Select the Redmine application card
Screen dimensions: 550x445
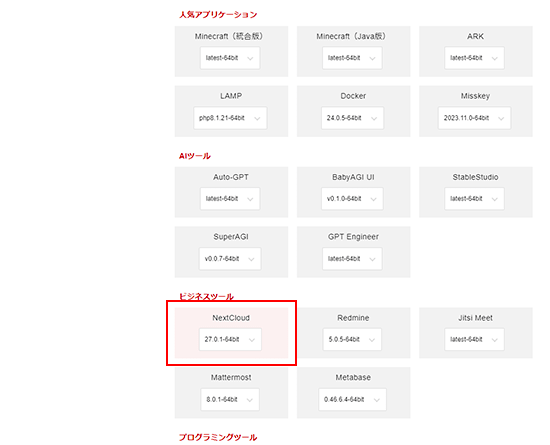[x=354, y=332]
